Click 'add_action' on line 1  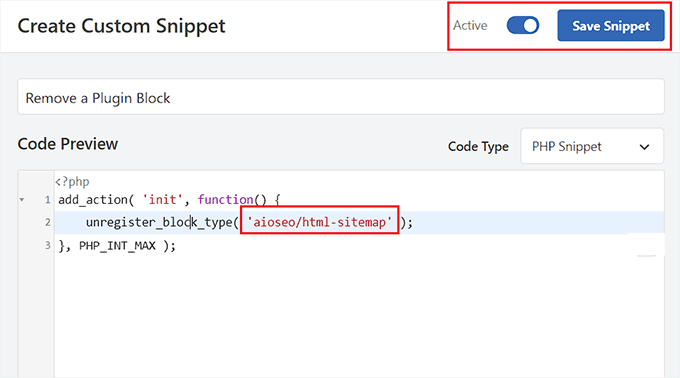pyautogui.click(x=93, y=200)
